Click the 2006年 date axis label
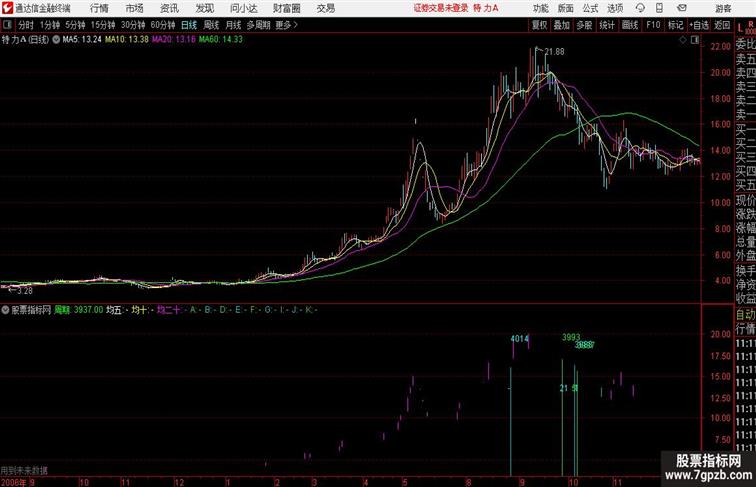The height and width of the screenshot is (487, 756). click(14, 482)
